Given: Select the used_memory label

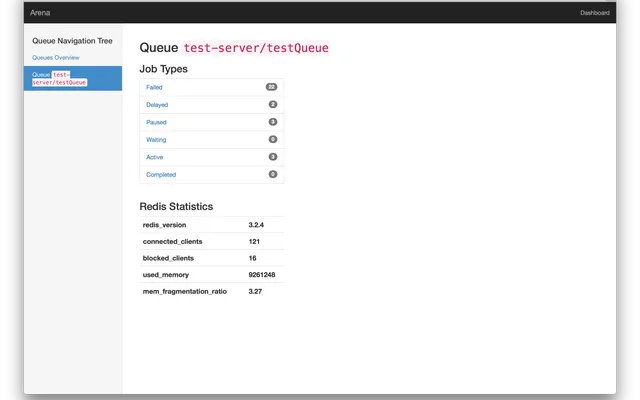Looking at the screenshot, I should click(166, 275).
